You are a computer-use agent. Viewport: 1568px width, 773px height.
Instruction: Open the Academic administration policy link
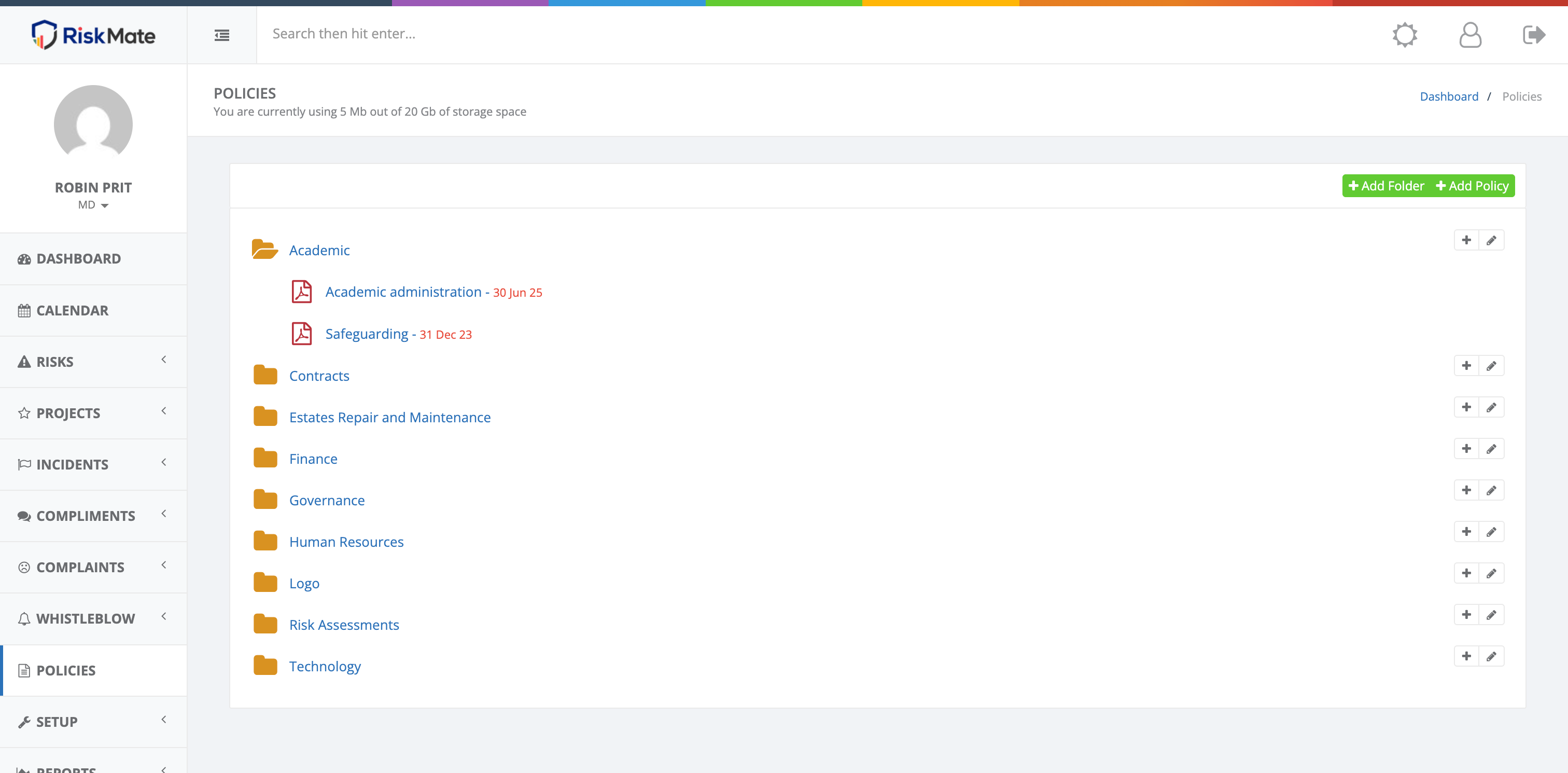coord(403,292)
